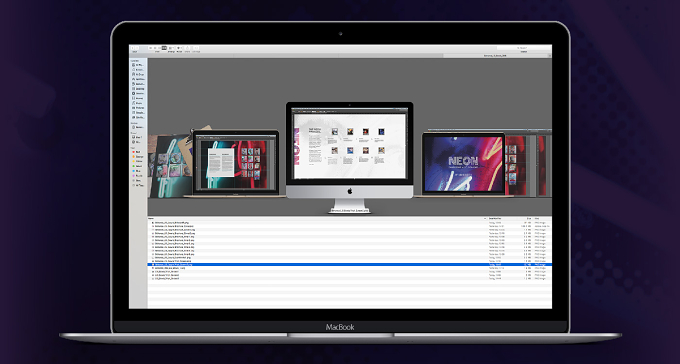Screen dimensions: 680x364
Task: Open Downloads in the sidebar
Action: [x=139, y=93]
